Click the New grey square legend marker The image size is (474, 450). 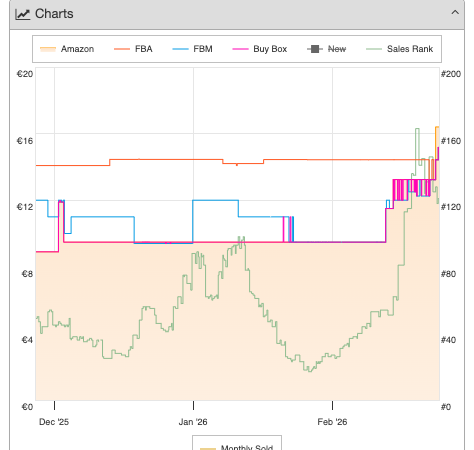[315, 49]
